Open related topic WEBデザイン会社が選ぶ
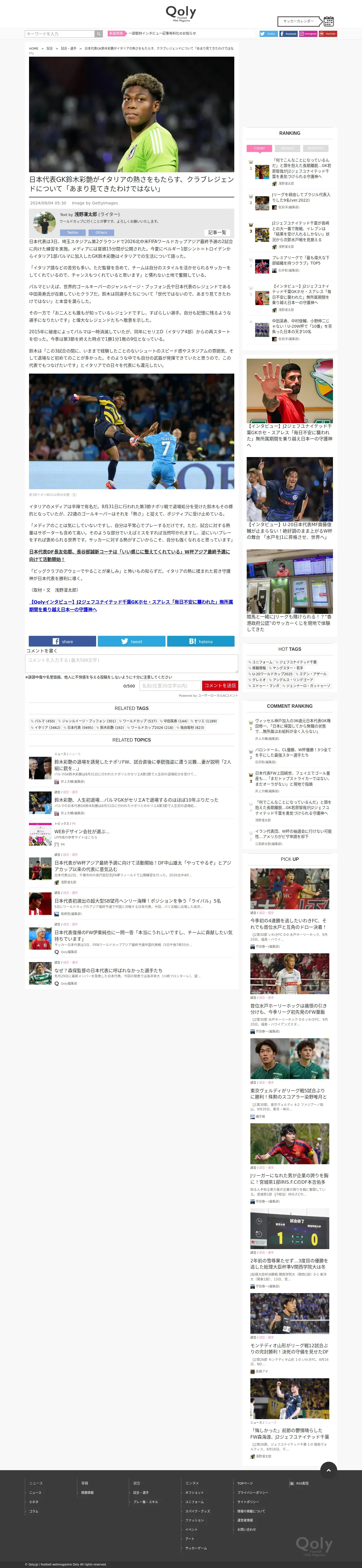The width and height of the screenshot is (362, 1568). point(82,832)
